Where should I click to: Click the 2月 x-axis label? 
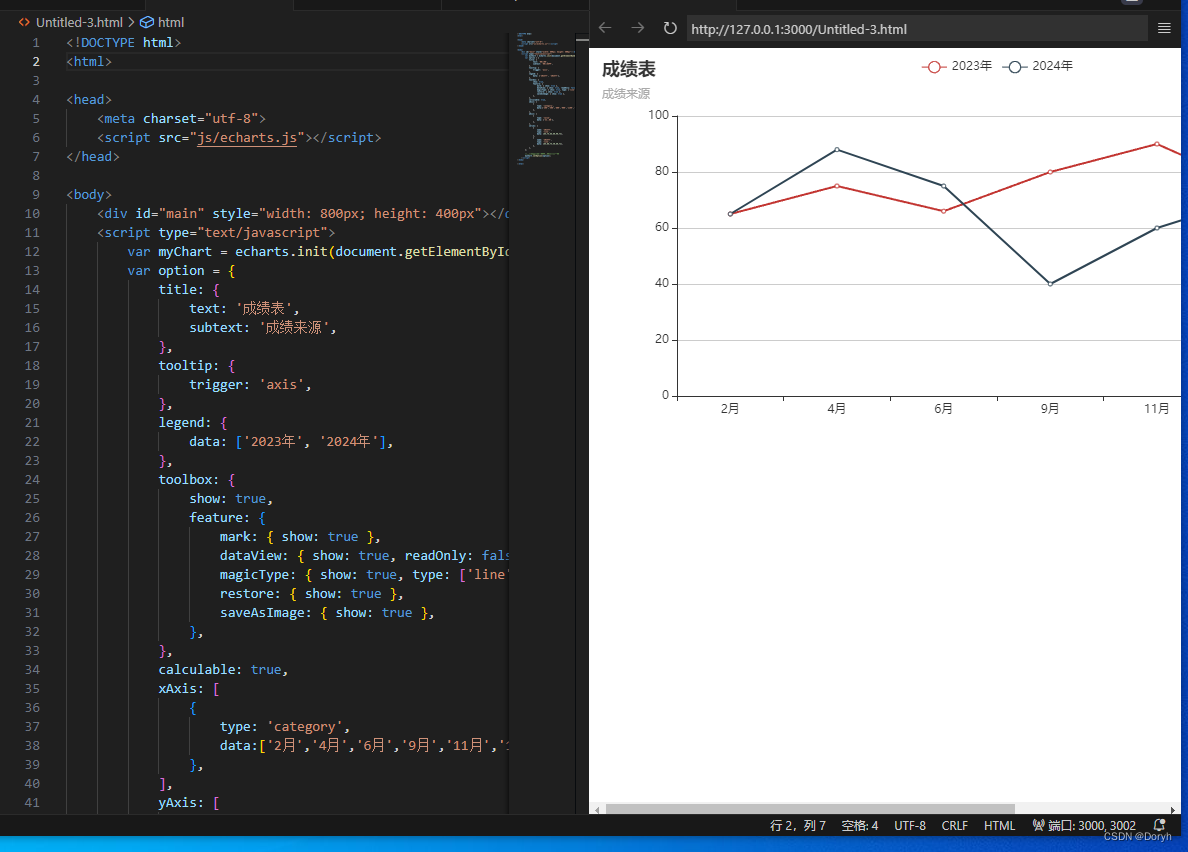pyautogui.click(x=730, y=409)
